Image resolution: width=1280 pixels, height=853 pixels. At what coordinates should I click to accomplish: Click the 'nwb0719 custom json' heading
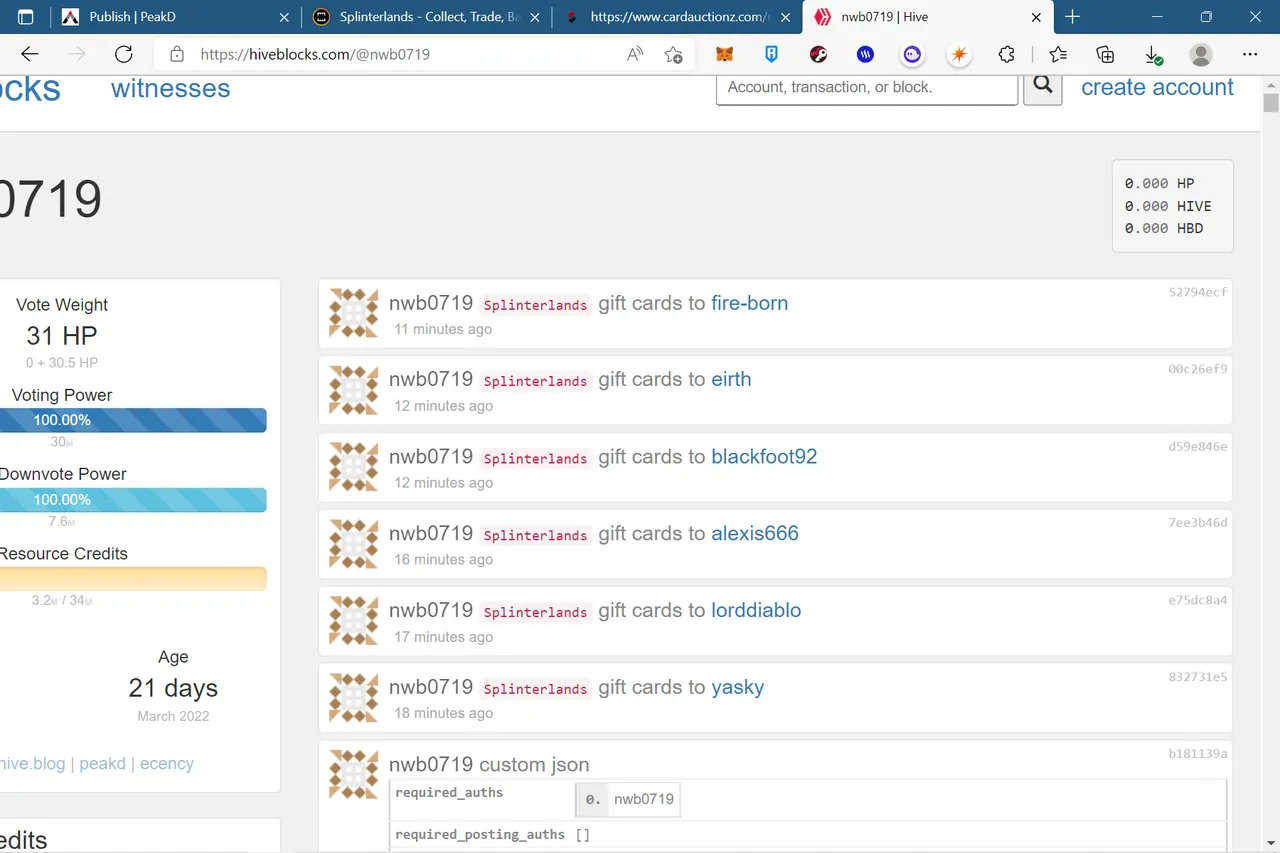[x=489, y=765]
